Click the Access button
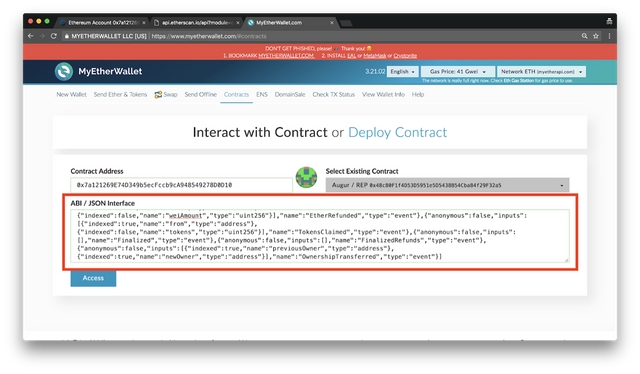The height and width of the screenshot is (374, 640). click(x=93, y=278)
